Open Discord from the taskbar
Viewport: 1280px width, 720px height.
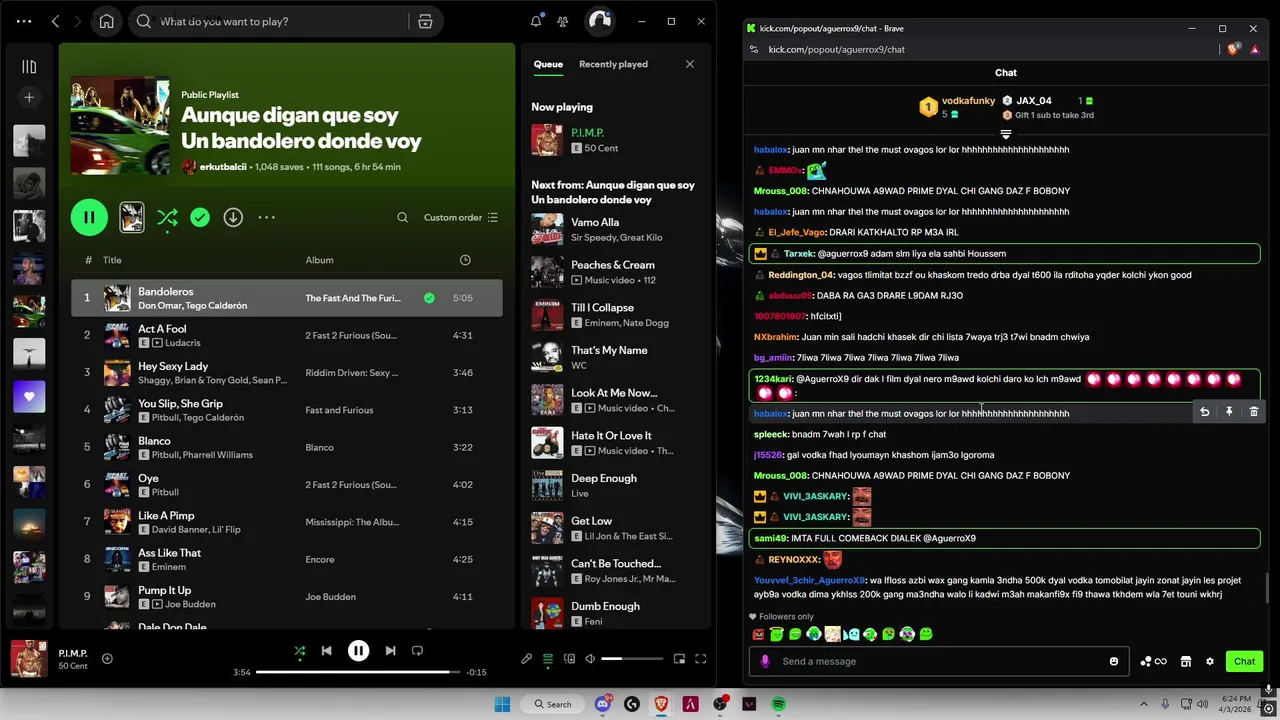pos(603,704)
